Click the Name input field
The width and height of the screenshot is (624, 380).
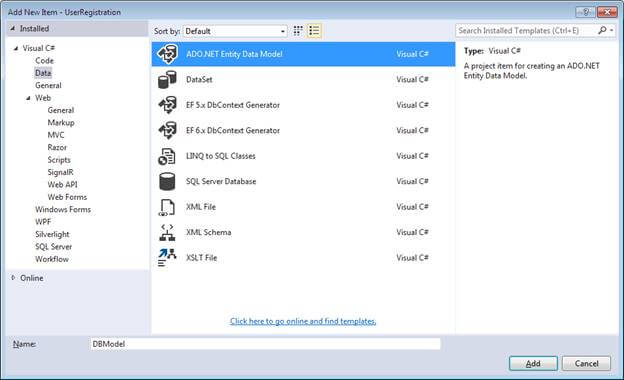(265, 344)
